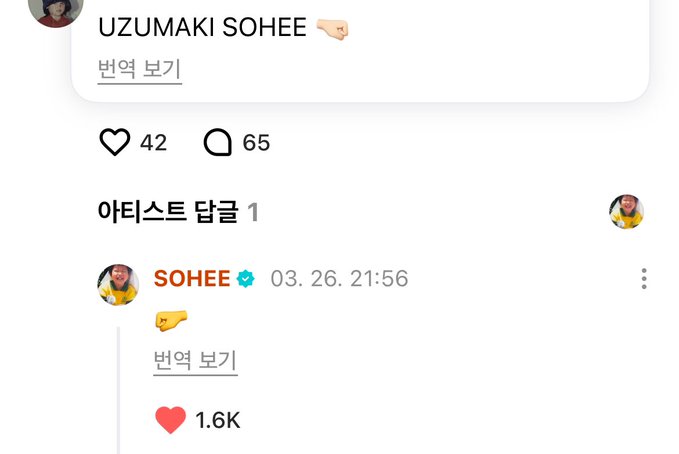Open the post author's avatar at top

[55, 9]
